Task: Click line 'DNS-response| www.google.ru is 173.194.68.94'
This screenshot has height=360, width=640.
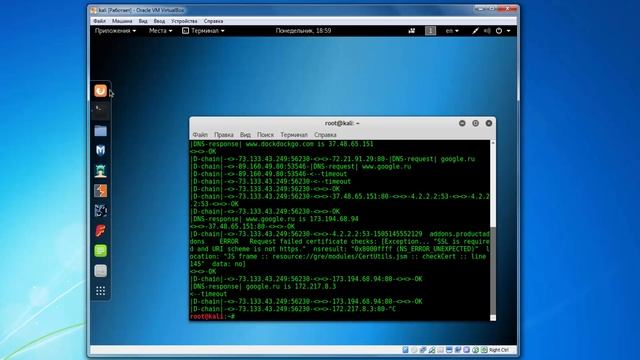Action: tap(274, 219)
